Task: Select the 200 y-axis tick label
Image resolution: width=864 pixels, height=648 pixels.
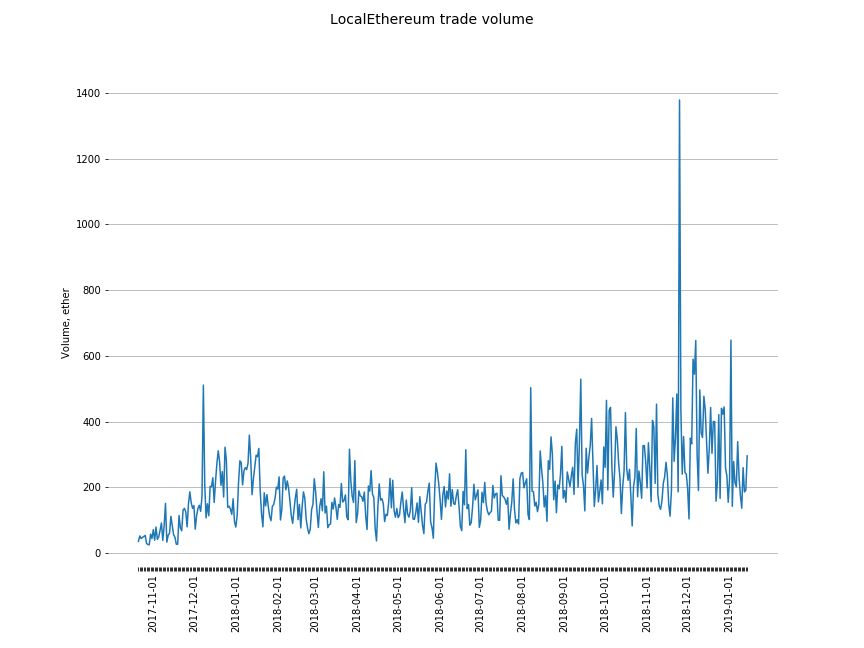Action: pos(91,488)
